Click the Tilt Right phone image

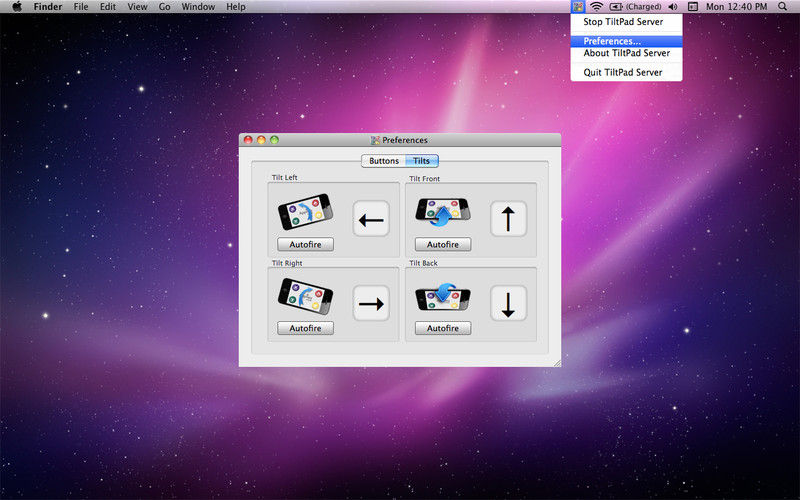point(305,296)
